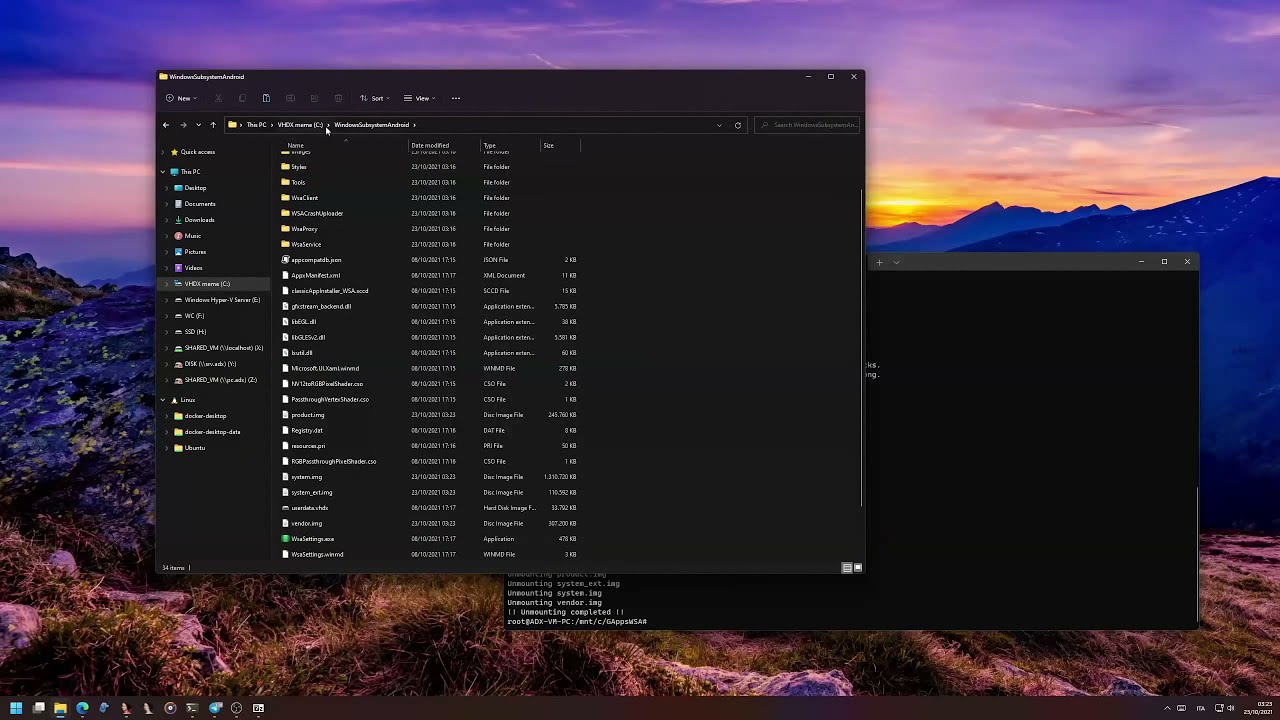Select the WsaSettings.exe application icon
This screenshot has width=1280, height=720.
[x=286, y=539]
